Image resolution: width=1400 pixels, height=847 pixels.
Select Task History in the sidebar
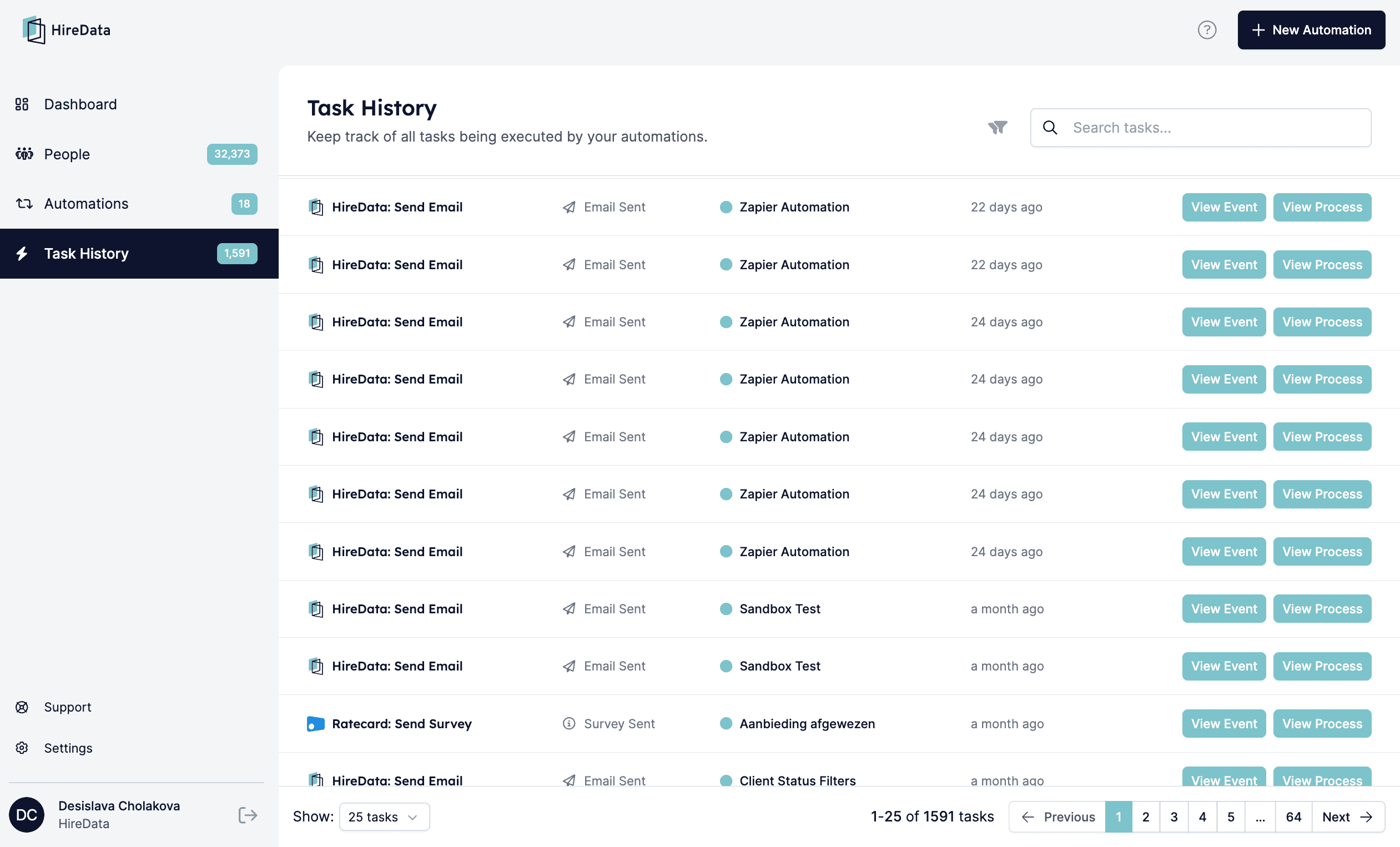tap(139, 253)
